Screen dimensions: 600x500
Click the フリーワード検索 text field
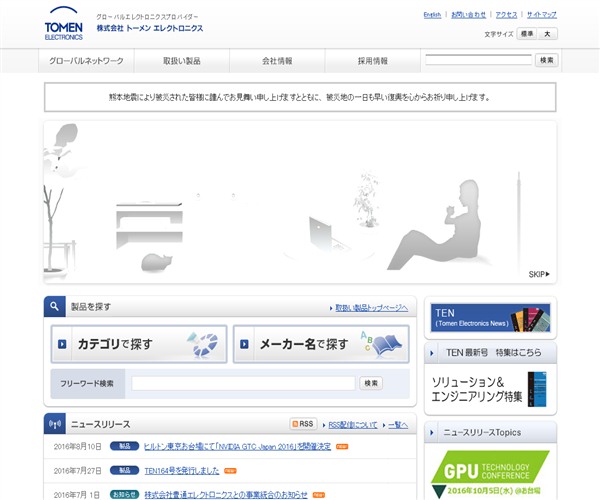click(243, 383)
